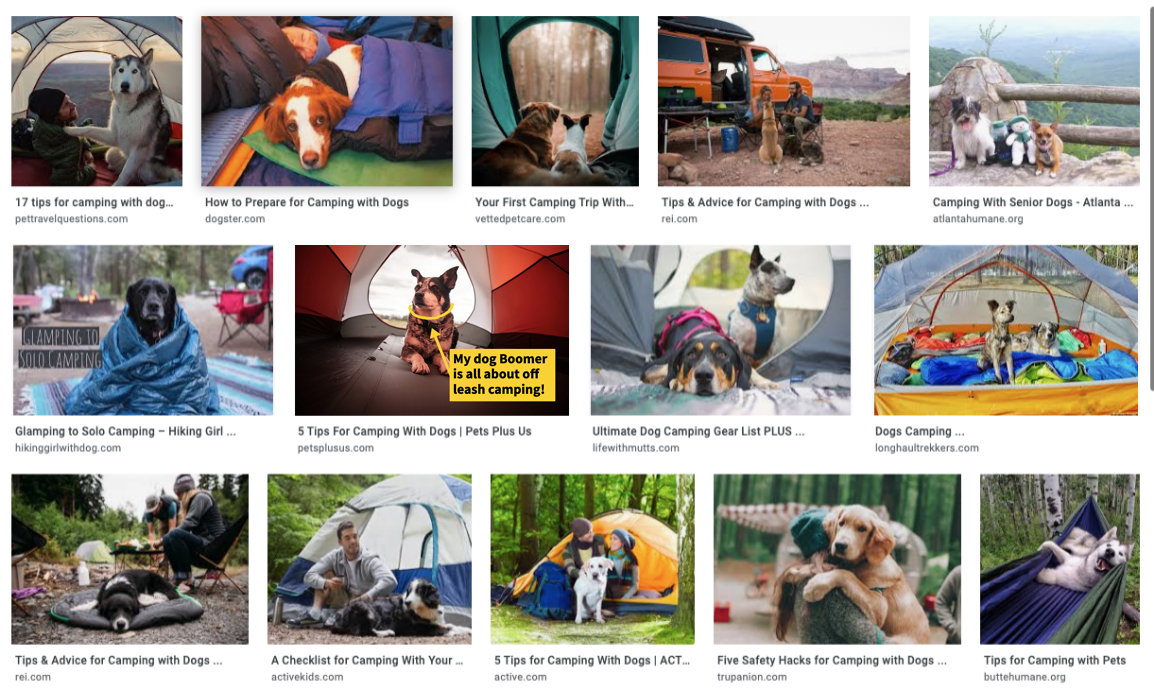This screenshot has width=1154, height=692.
Task: Click the atlantahumane.org source link
Action: point(977,219)
